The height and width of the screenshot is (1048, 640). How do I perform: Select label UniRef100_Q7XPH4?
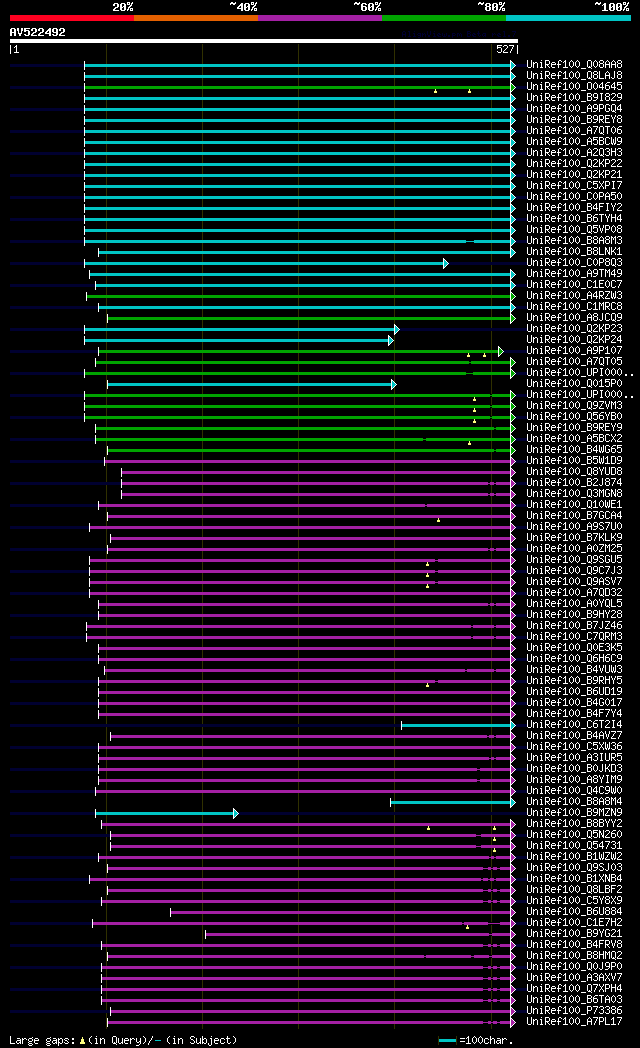574,989
